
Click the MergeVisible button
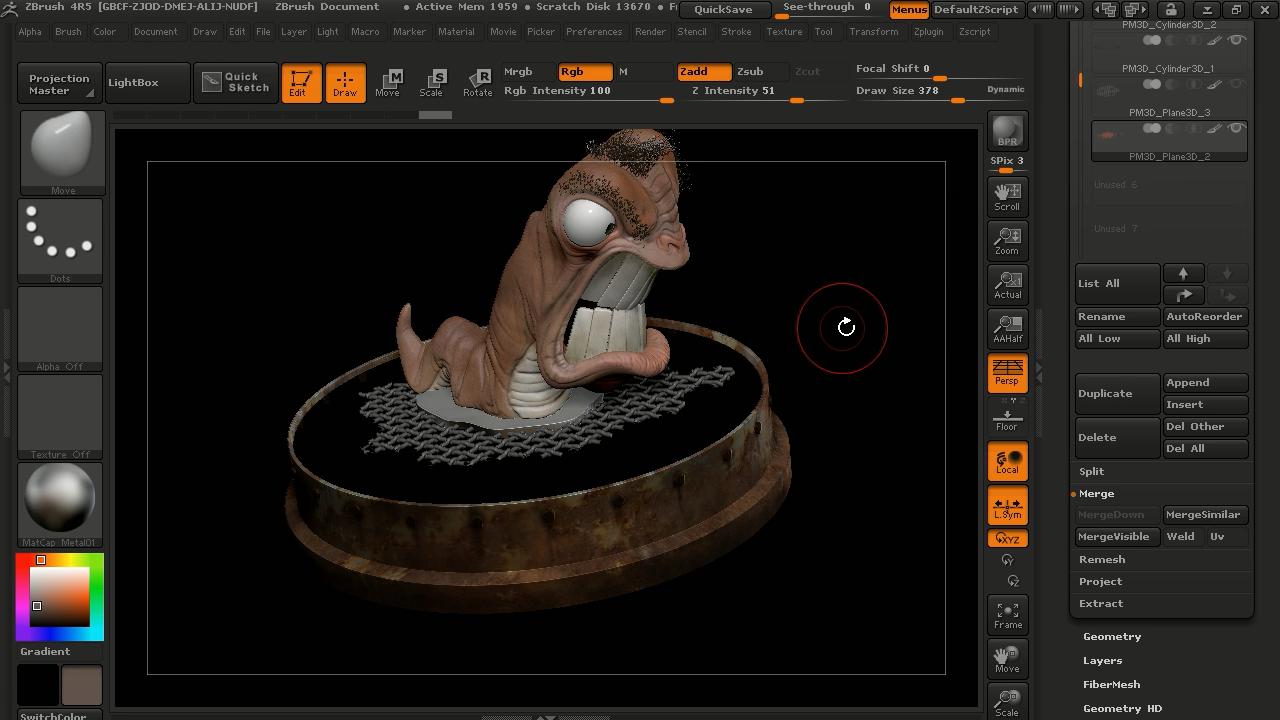click(x=1113, y=537)
